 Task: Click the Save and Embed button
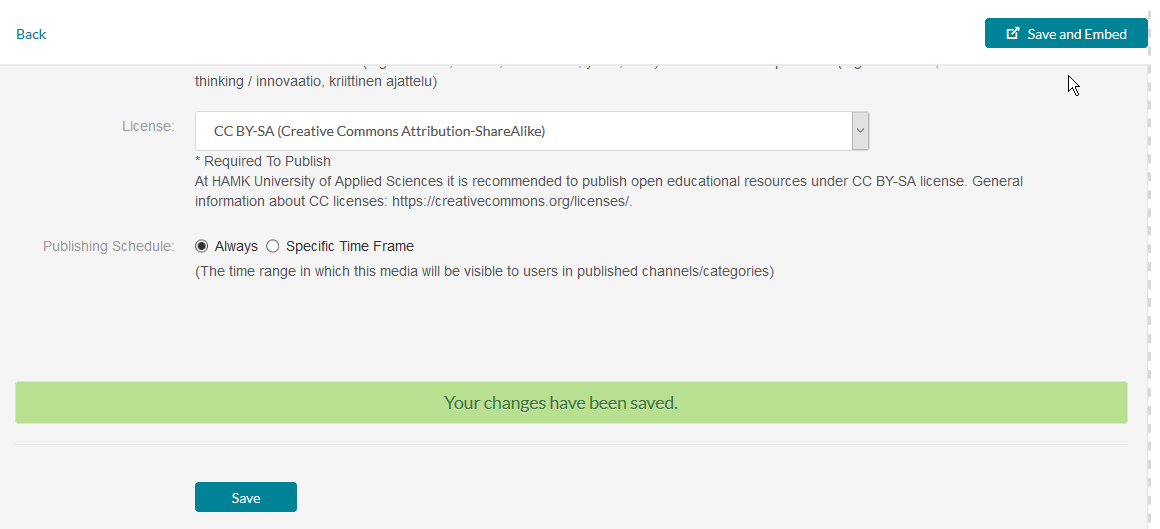pos(1066,33)
